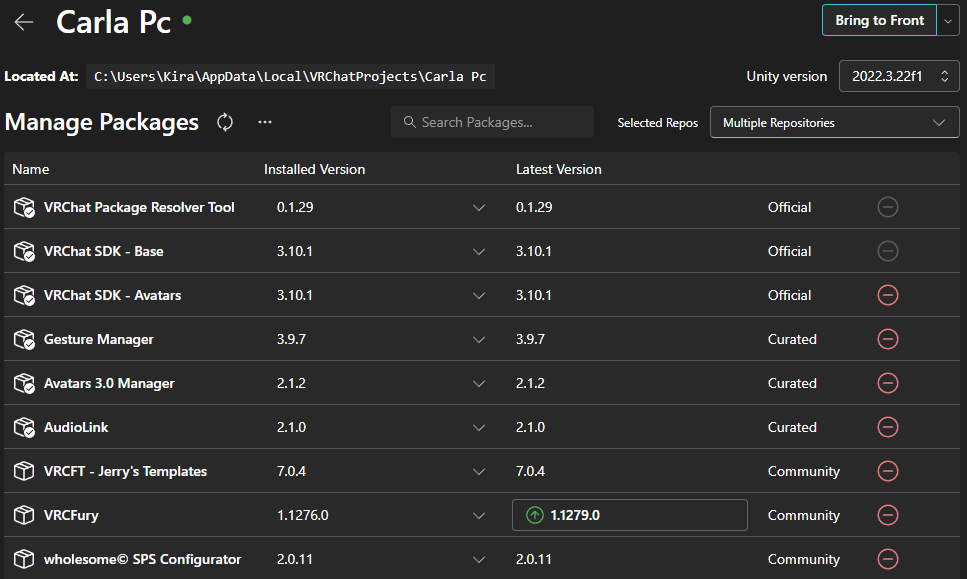This screenshot has height=579, width=967.
Task: Click the AudioLink package icon
Action: tap(25, 427)
